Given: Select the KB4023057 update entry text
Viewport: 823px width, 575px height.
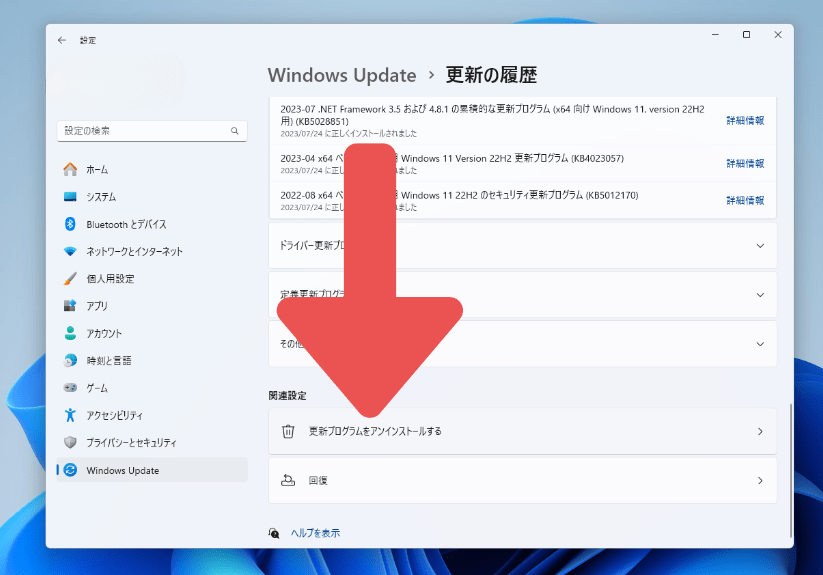Looking at the screenshot, I should point(452,158).
